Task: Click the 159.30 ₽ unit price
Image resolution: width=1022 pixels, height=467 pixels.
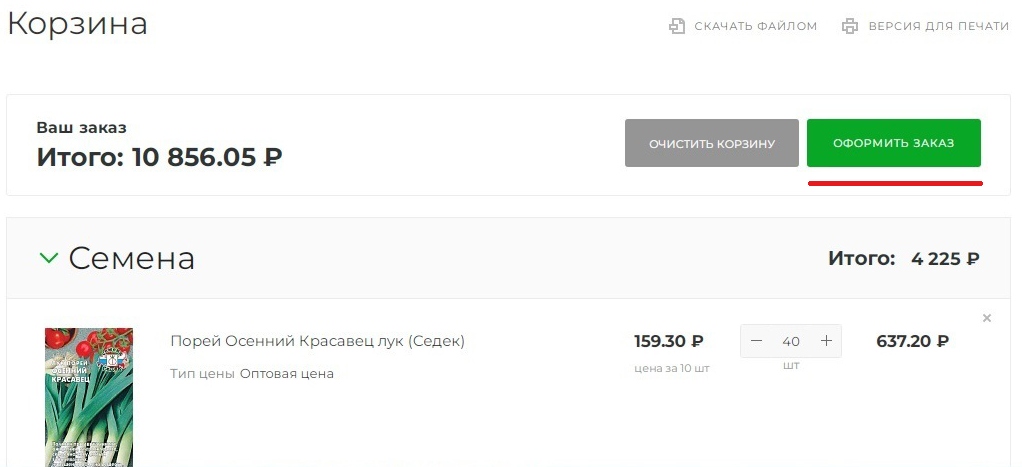Action: [669, 341]
